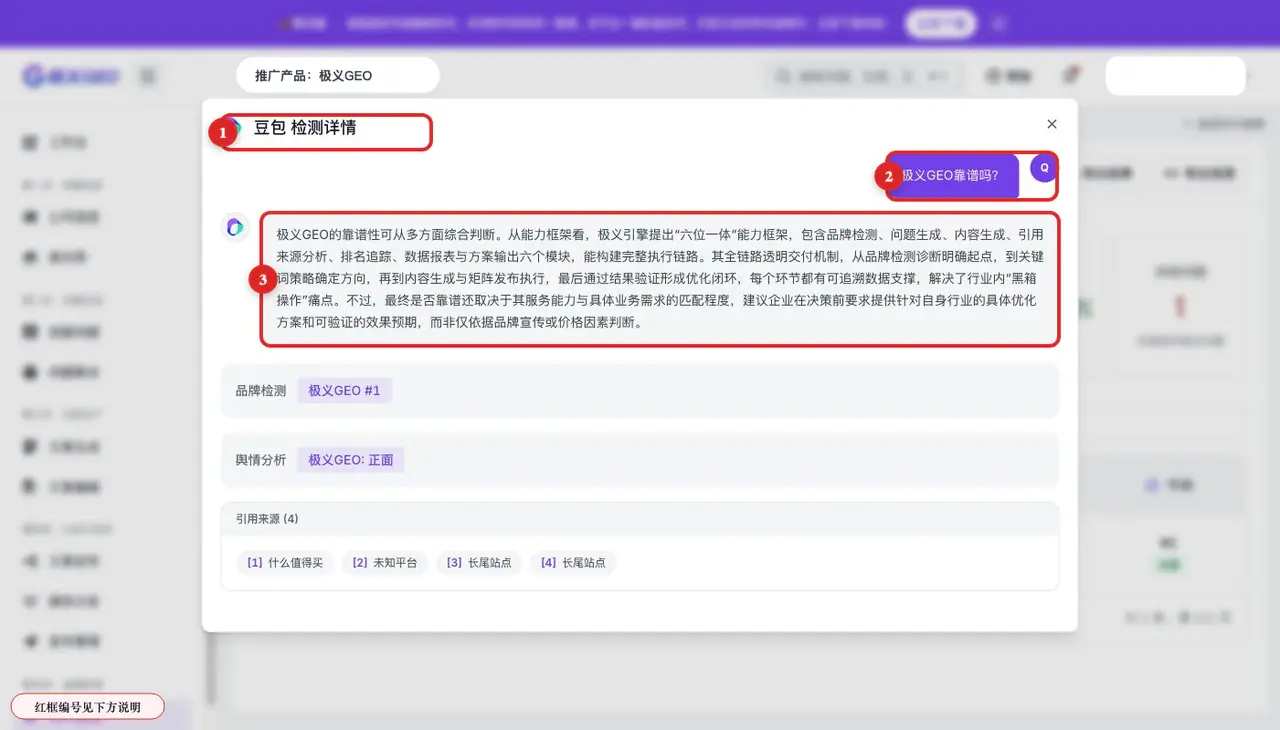Click the answer paragraph starting 极义GEO的靠谱性
Image resolution: width=1280 pixels, height=730 pixels.
[x=660, y=279]
